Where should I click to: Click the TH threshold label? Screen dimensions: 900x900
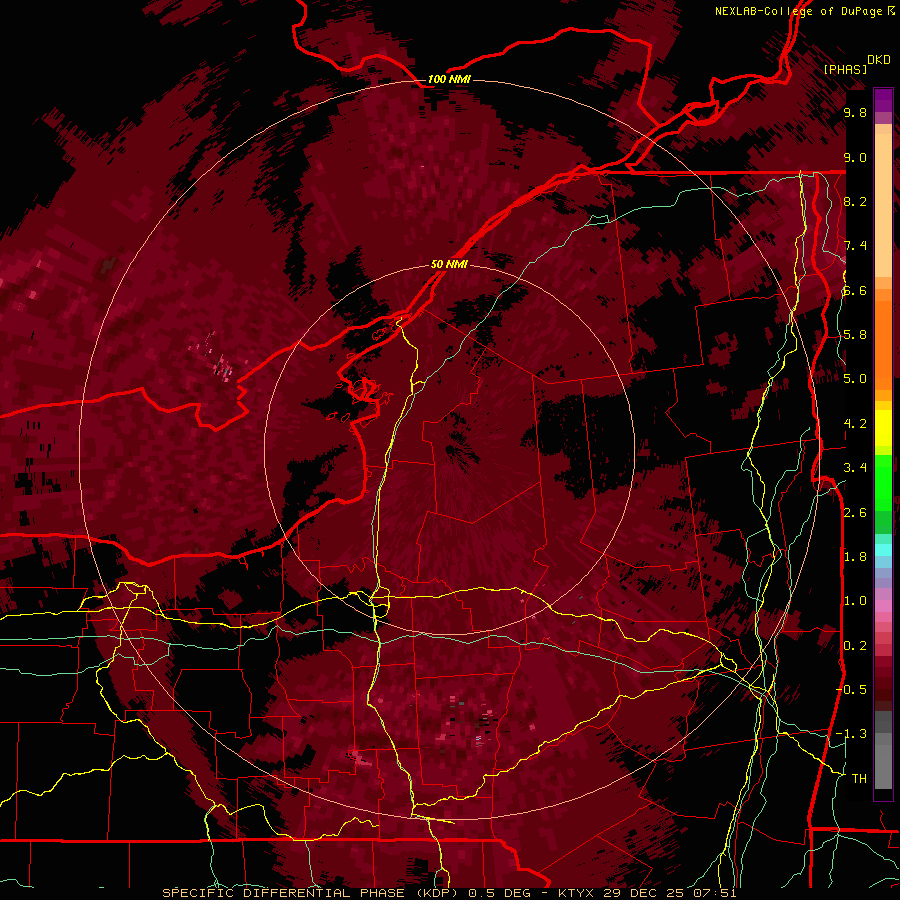(x=859, y=779)
